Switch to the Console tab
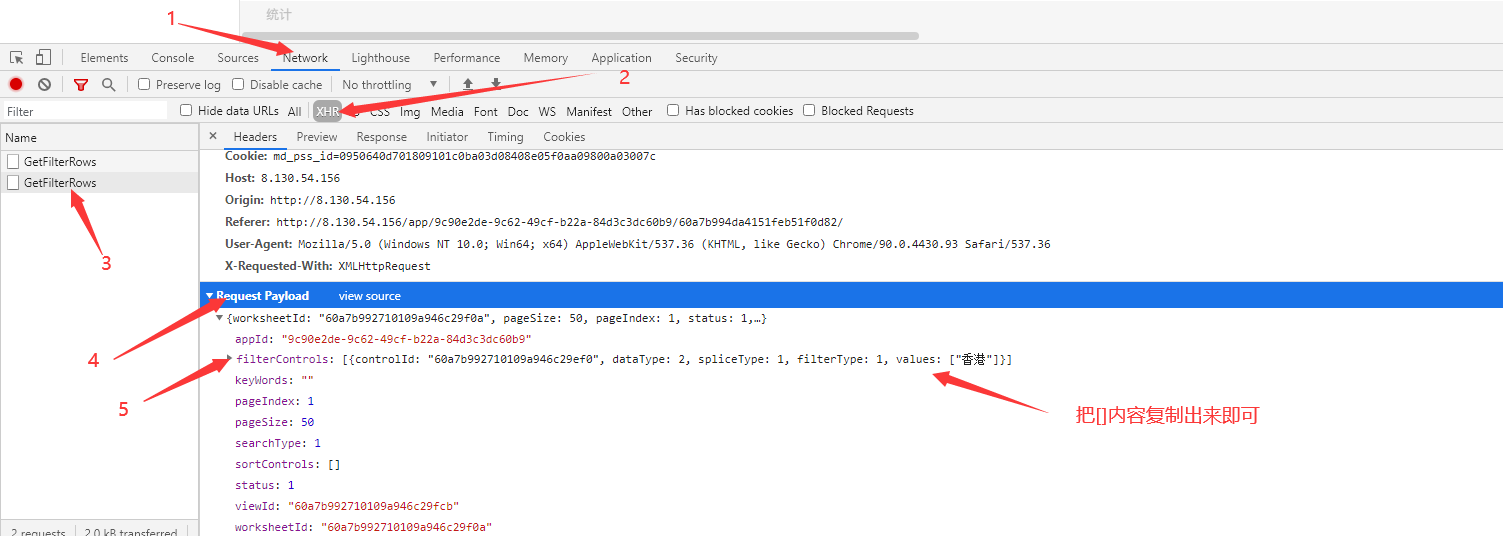This screenshot has width=1503, height=536. [x=173, y=58]
